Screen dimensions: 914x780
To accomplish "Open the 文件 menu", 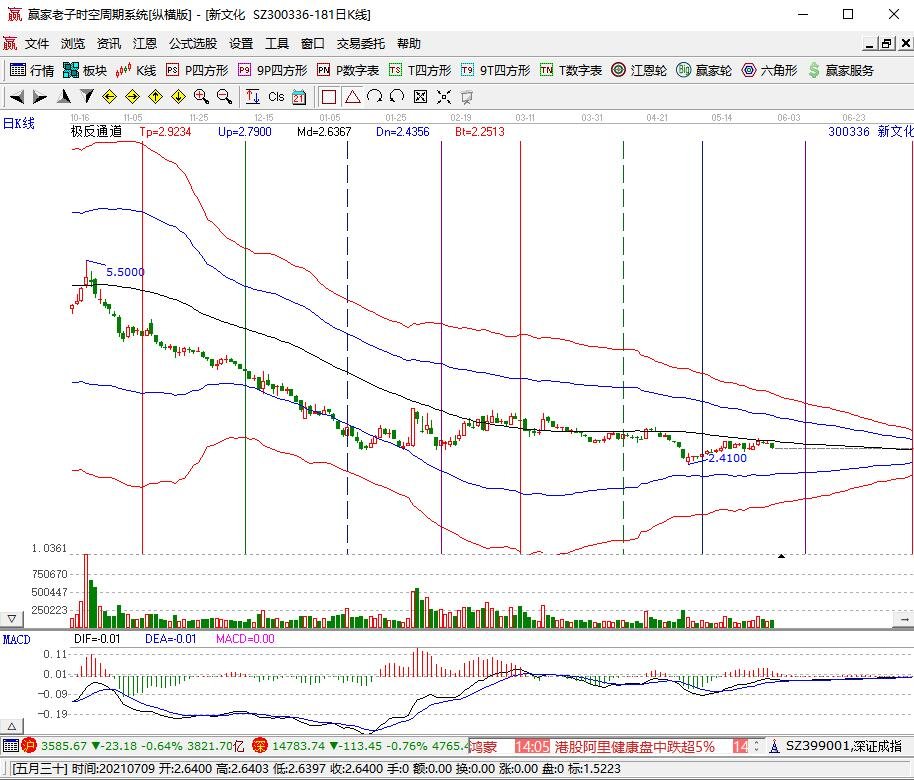I will pyautogui.click(x=37, y=44).
